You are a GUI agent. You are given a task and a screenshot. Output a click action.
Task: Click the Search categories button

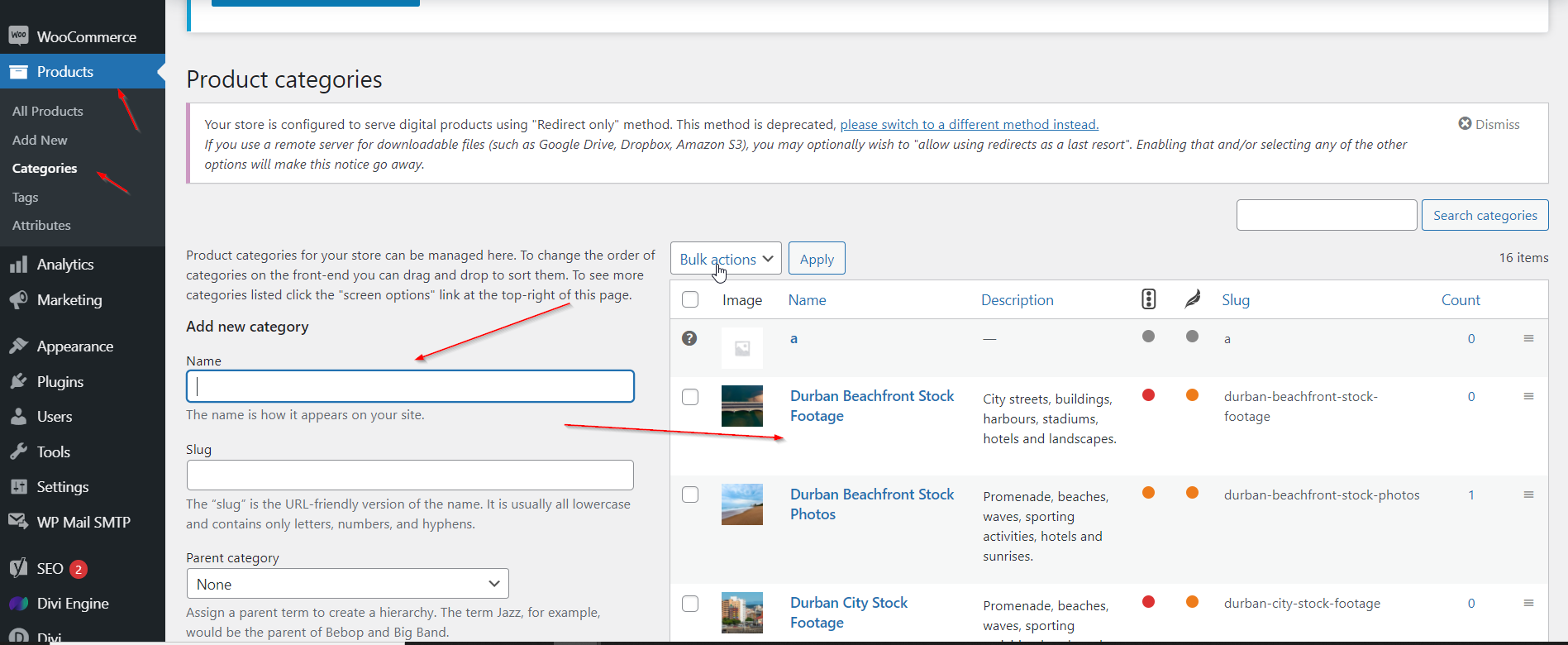(1485, 215)
